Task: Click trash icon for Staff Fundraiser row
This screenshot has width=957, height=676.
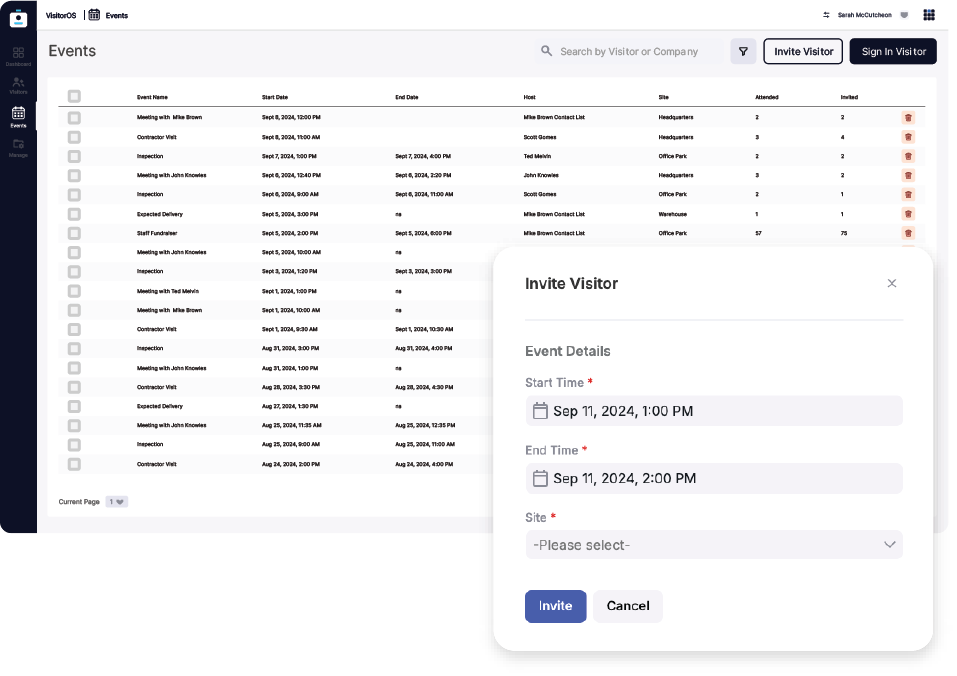Action: 908,233
